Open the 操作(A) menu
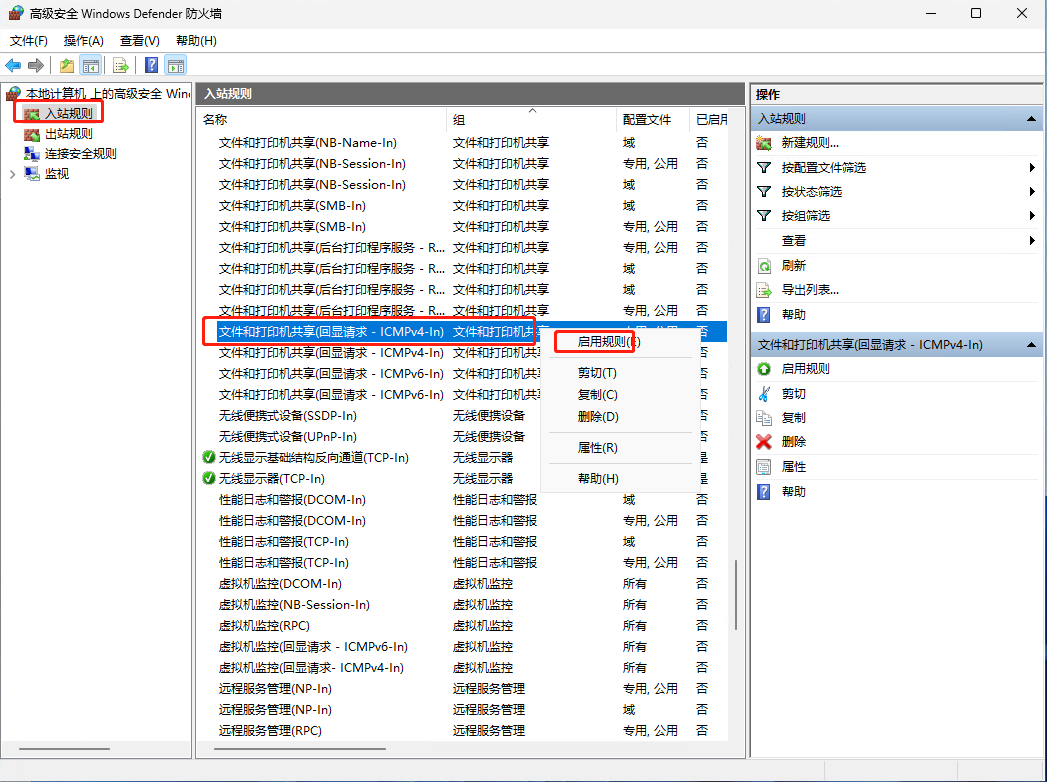The image size is (1047, 782). click(x=83, y=41)
